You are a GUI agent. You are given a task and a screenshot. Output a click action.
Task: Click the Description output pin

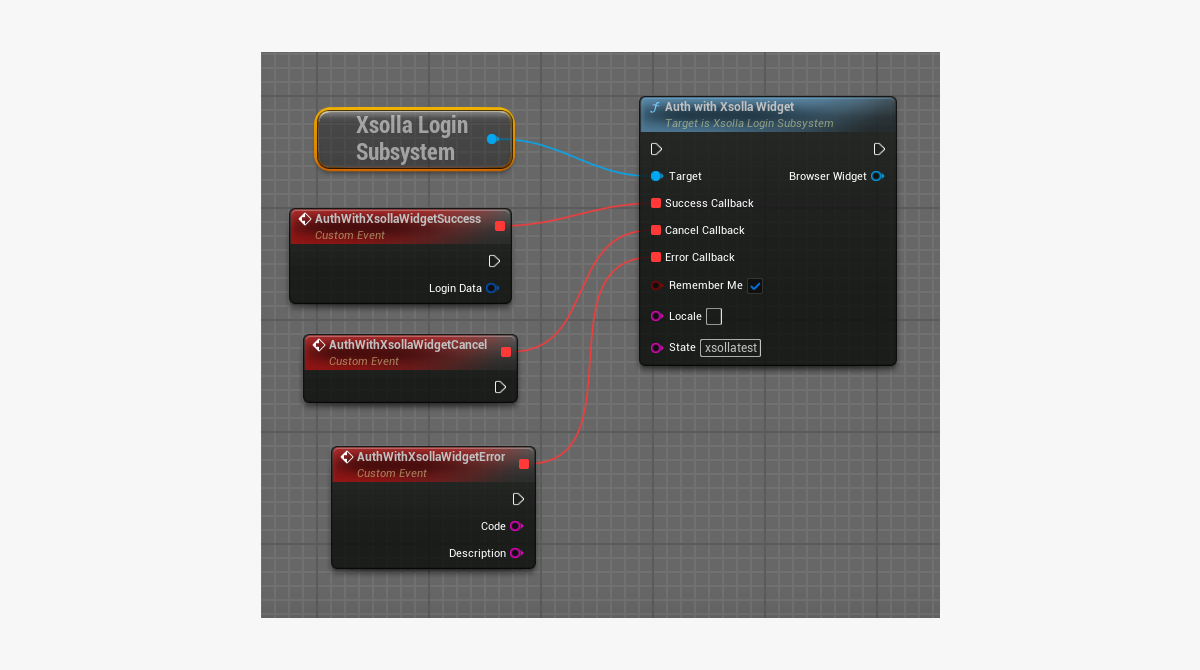tap(516, 553)
